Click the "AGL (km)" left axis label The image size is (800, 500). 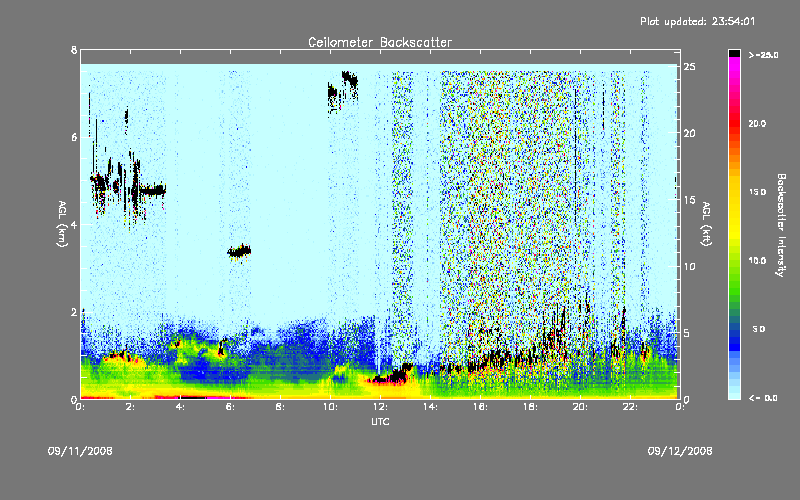62,224
